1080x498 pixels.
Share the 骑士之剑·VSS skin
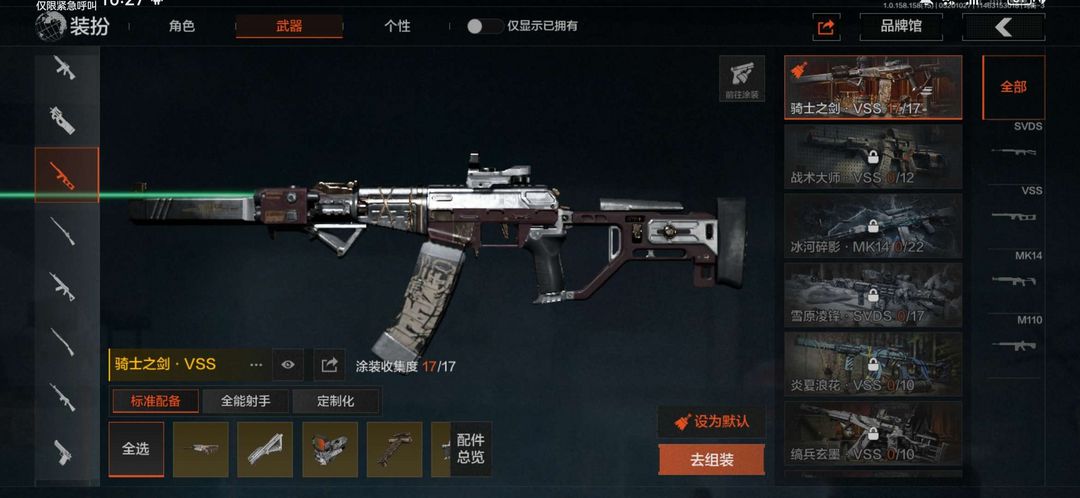[329, 364]
